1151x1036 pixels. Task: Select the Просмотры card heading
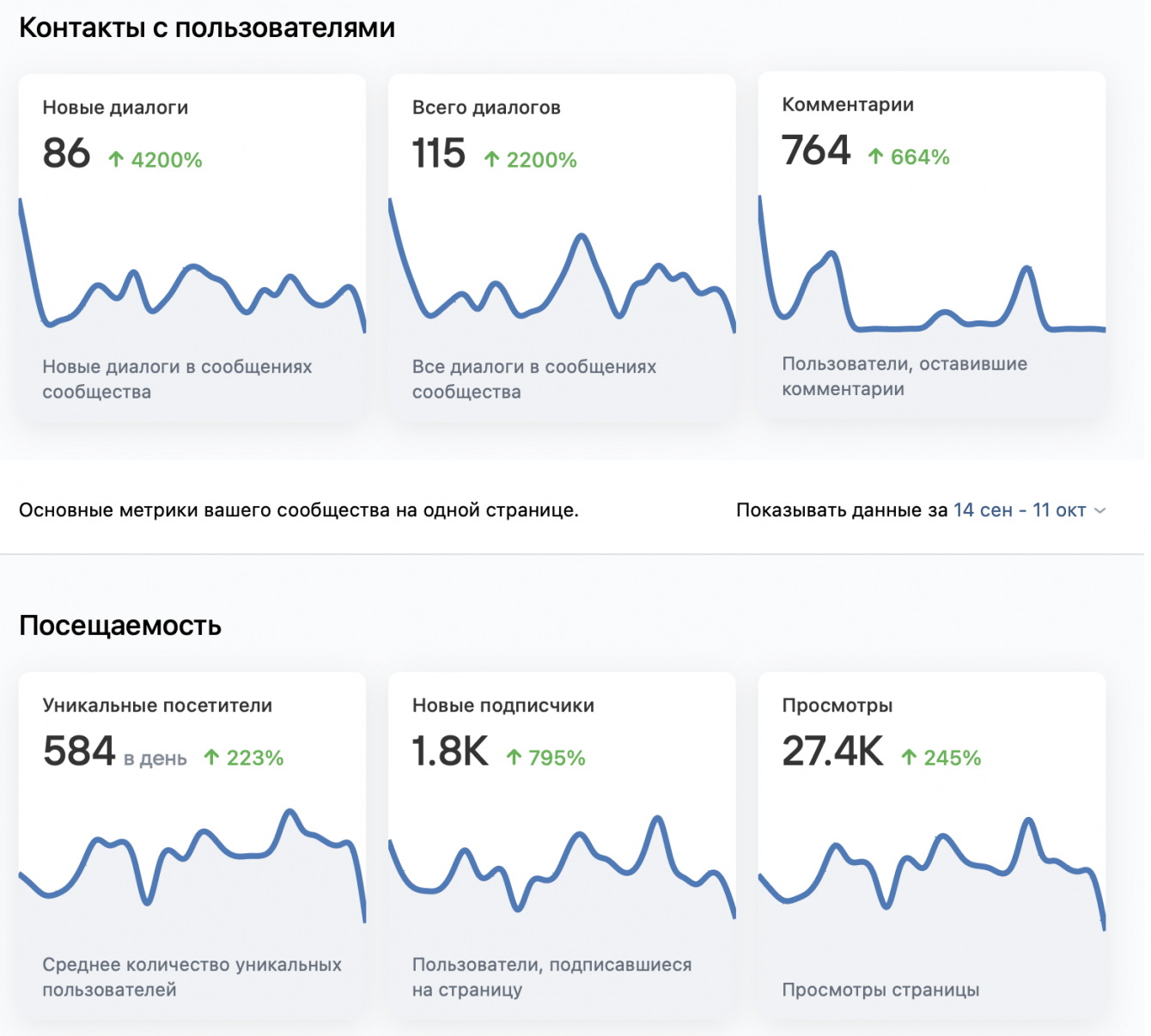[x=837, y=705]
